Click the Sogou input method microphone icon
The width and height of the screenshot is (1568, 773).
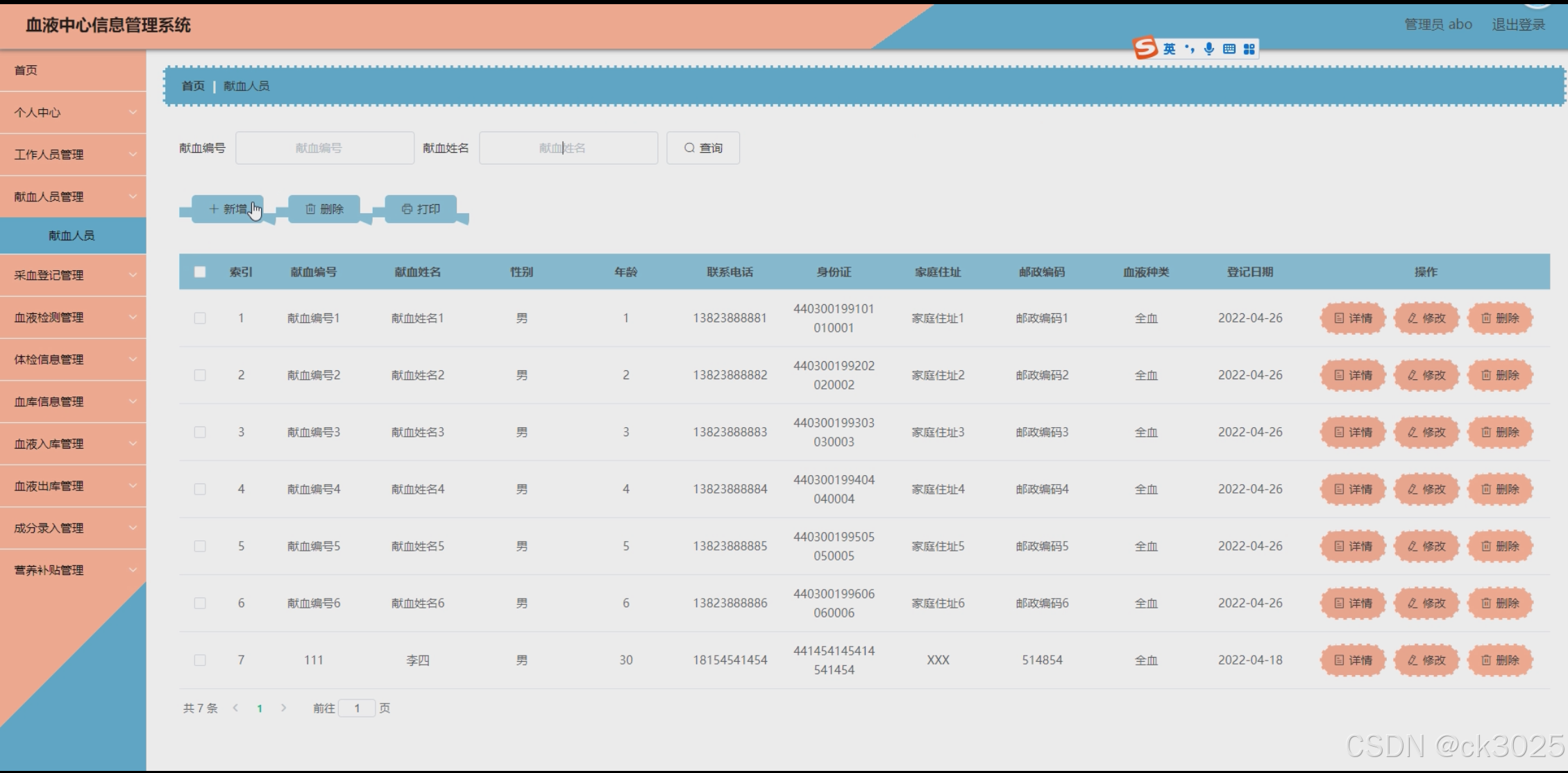click(1209, 49)
